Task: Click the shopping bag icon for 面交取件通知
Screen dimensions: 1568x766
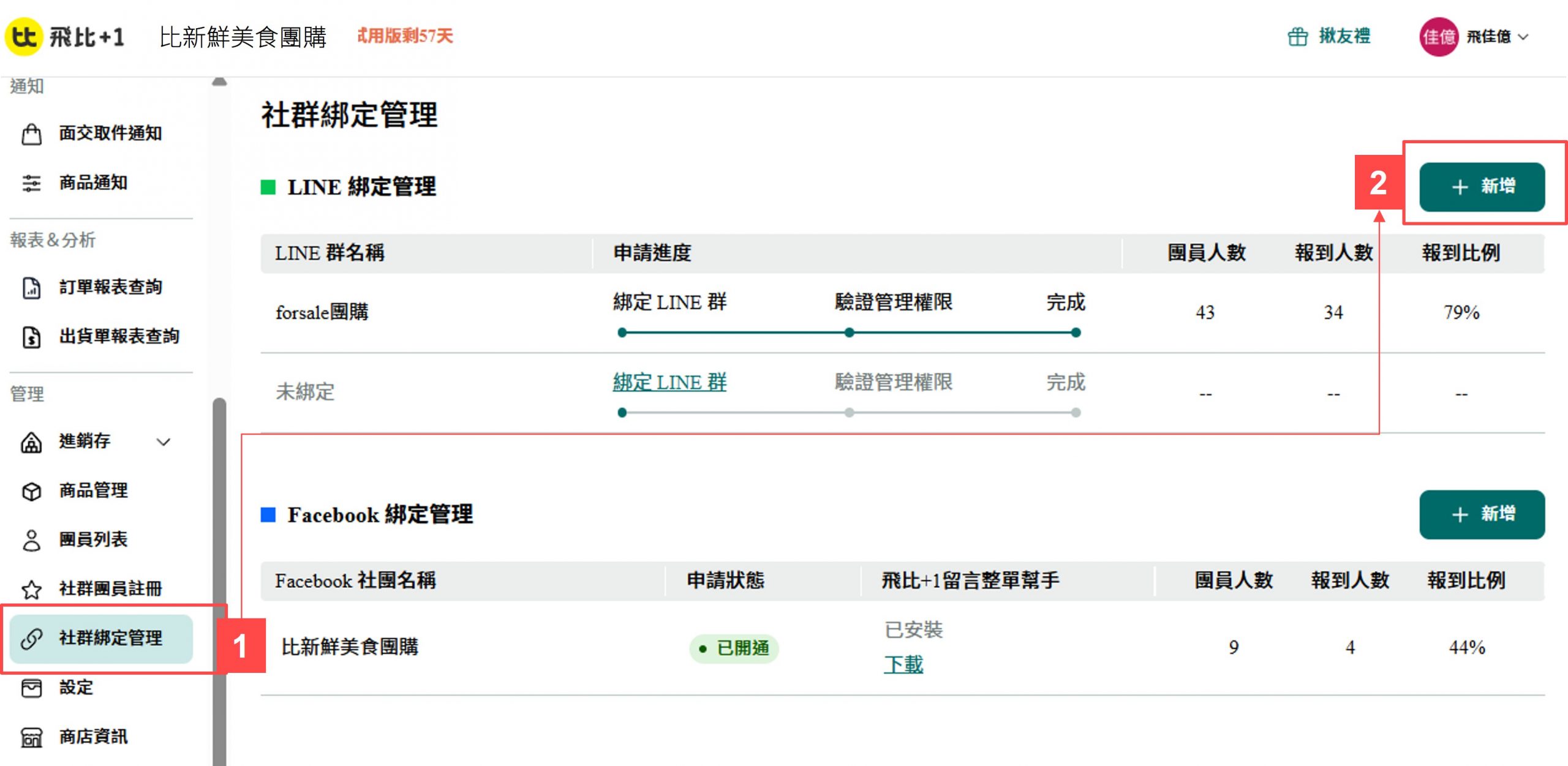Action: tap(32, 133)
